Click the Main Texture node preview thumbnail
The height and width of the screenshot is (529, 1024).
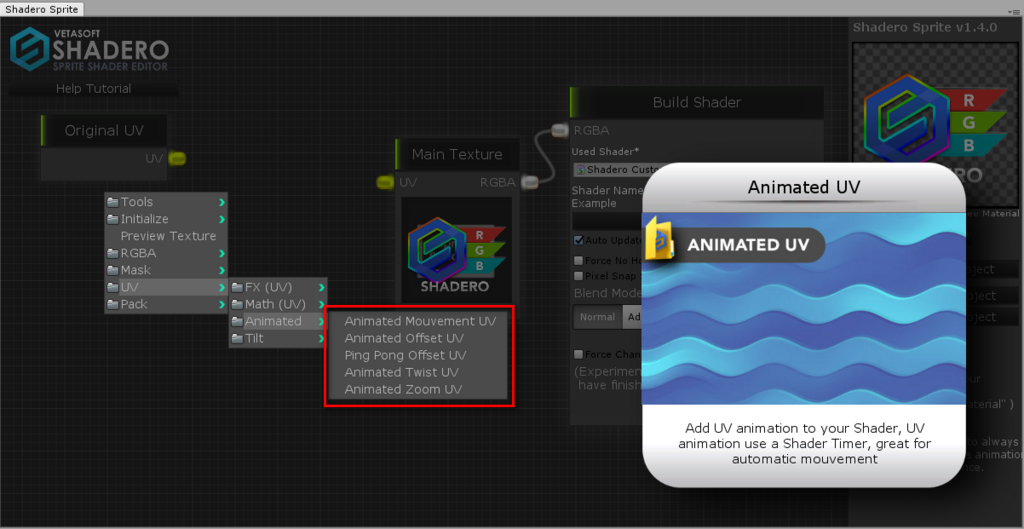(456, 249)
